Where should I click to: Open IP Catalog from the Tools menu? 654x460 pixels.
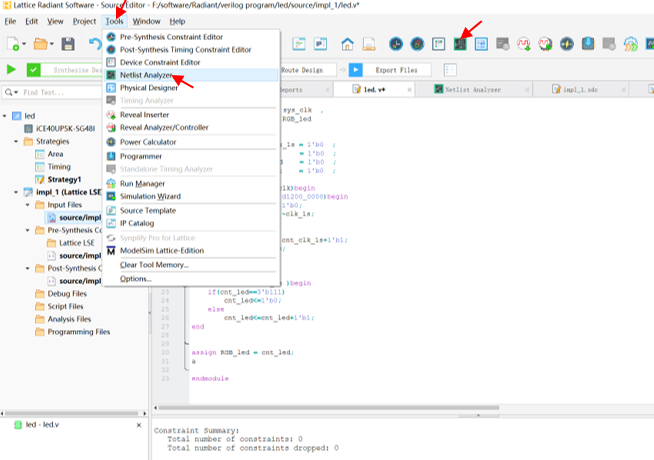tap(191, 223)
